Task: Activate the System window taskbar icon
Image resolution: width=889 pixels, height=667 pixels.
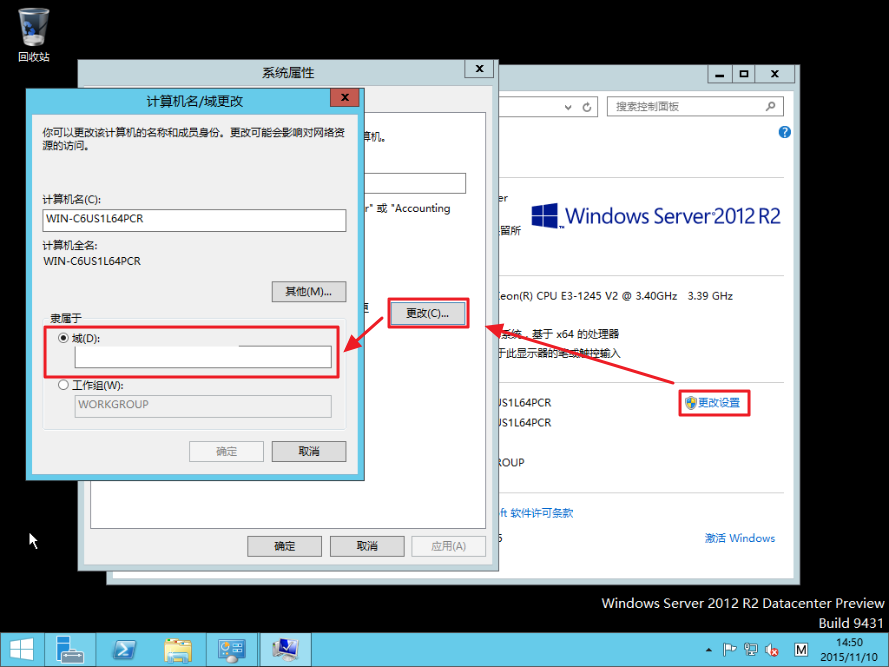Action: tap(285, 650)
